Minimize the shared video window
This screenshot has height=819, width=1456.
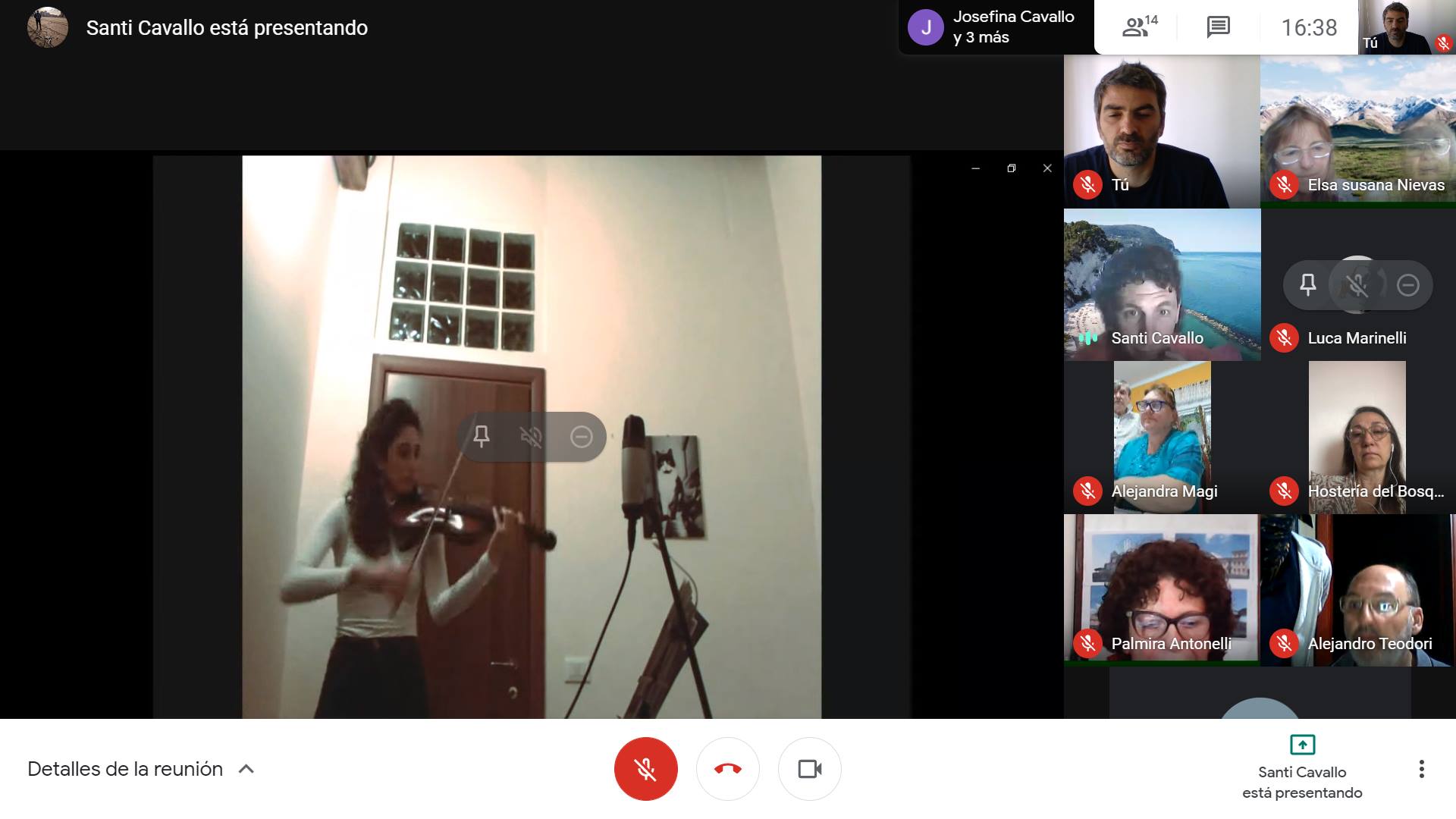[x=976, y=168]
